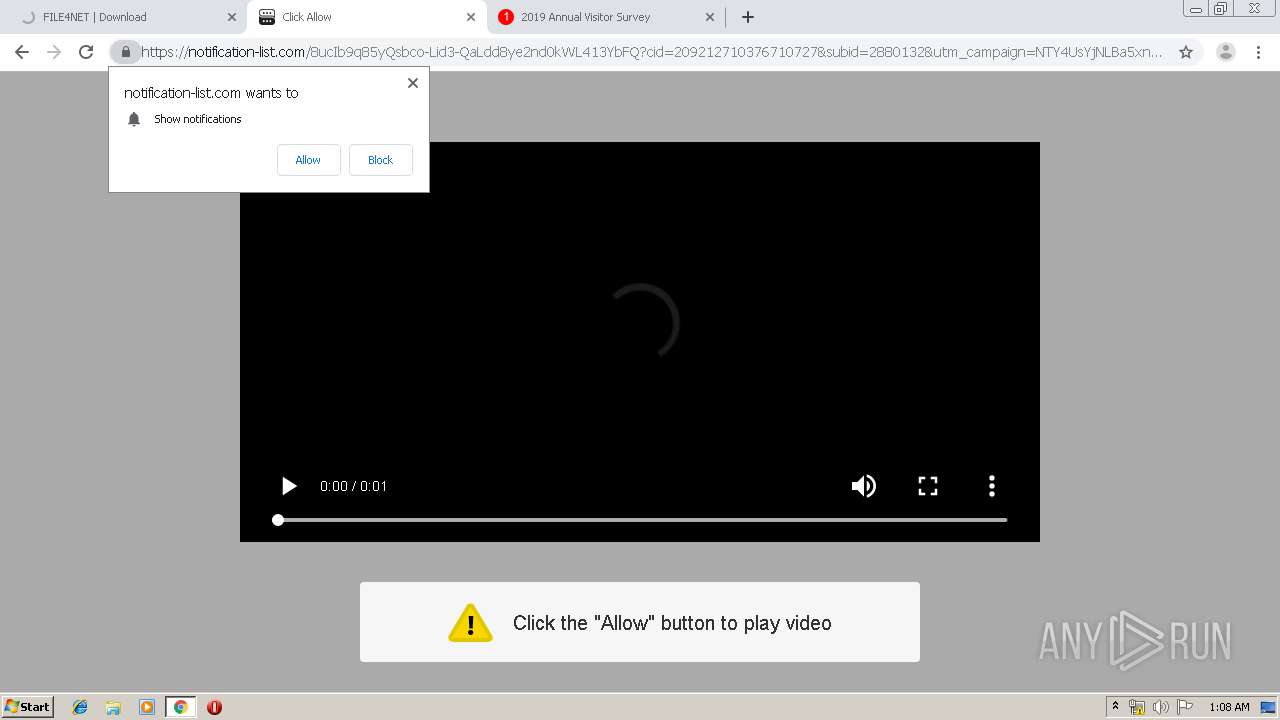Enter video fullscreen mode
Viewport: 1280px width, 720px height.
[928, 486]
